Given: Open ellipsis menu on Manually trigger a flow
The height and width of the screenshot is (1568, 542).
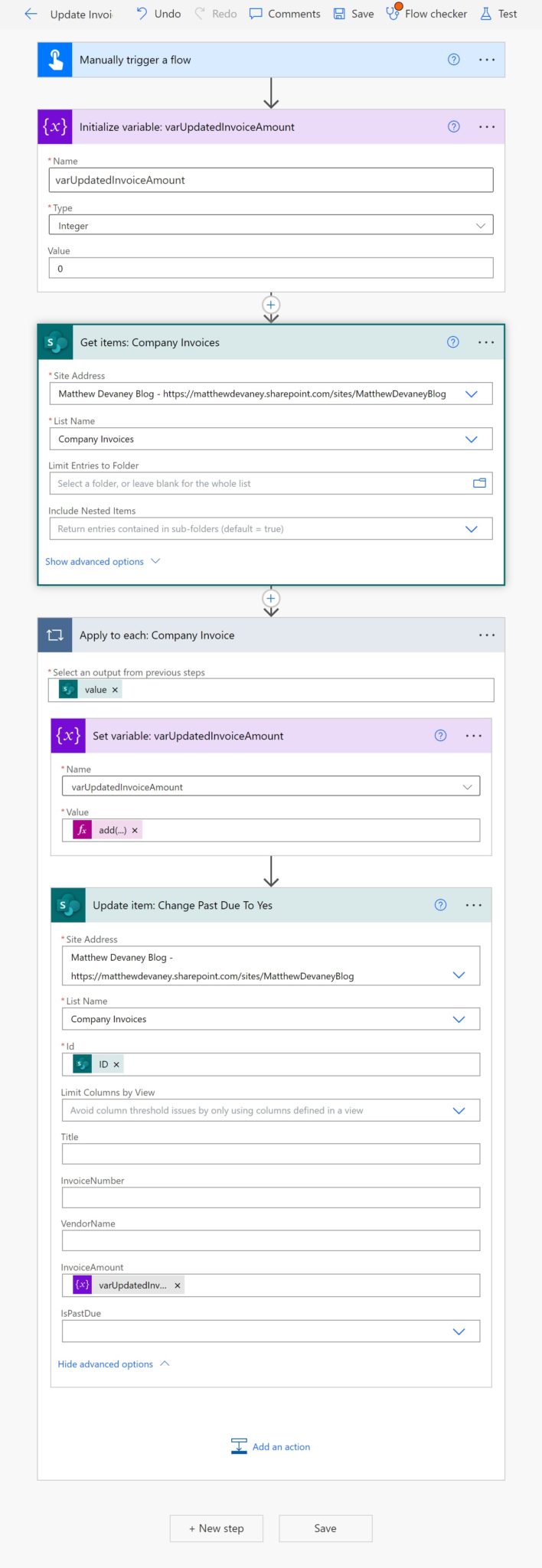Looking at the screenshot, I should pyautogui.click(x=487, y=60).
